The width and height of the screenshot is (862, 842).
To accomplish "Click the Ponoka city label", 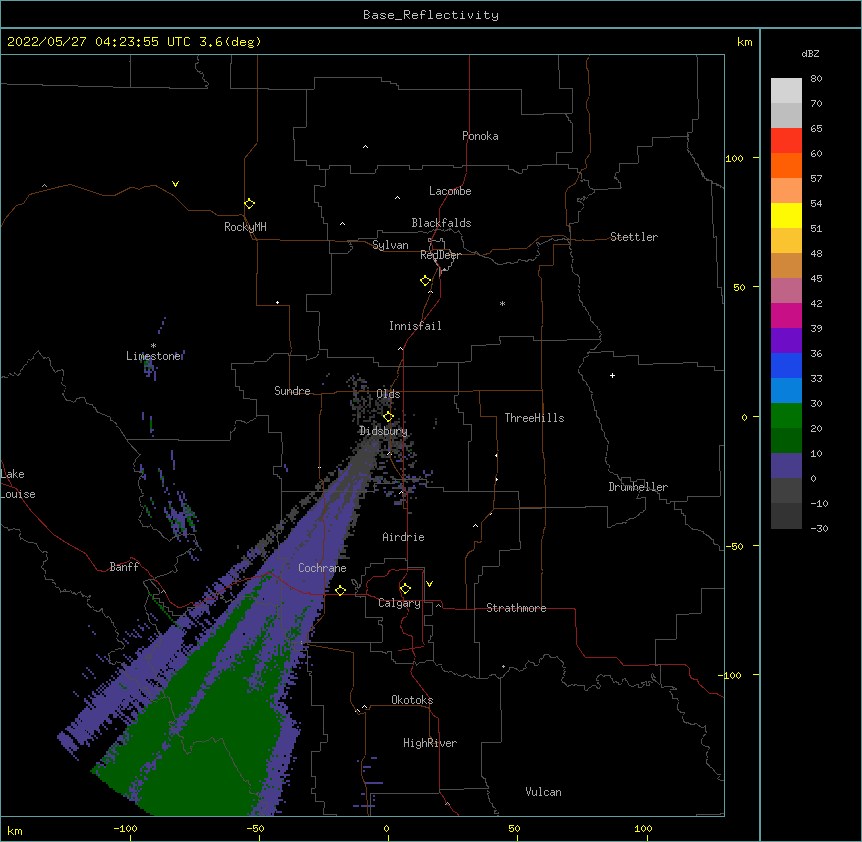I will tap(480, 136).
